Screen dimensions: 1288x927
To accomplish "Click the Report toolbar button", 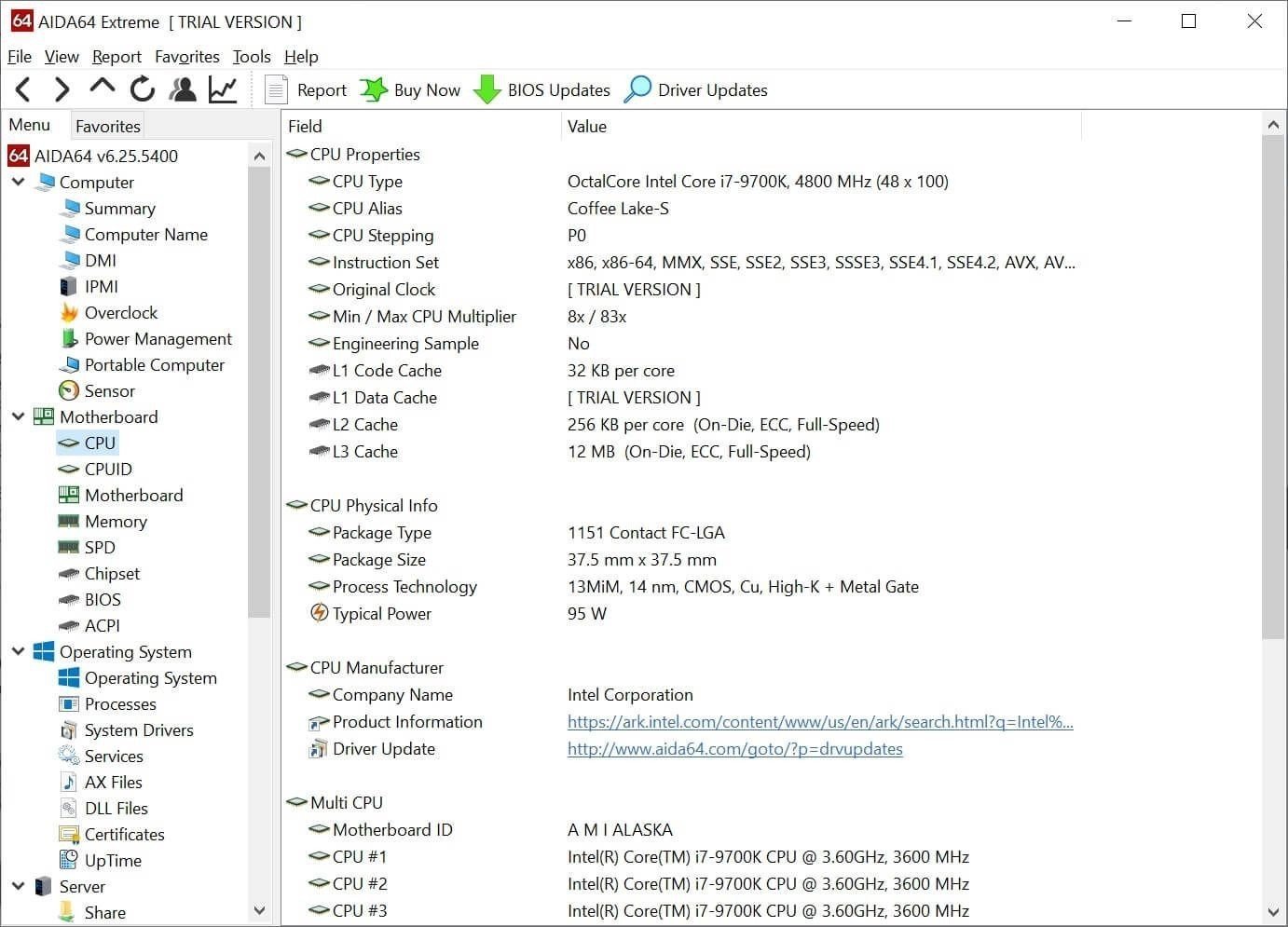I will (307, 89).
